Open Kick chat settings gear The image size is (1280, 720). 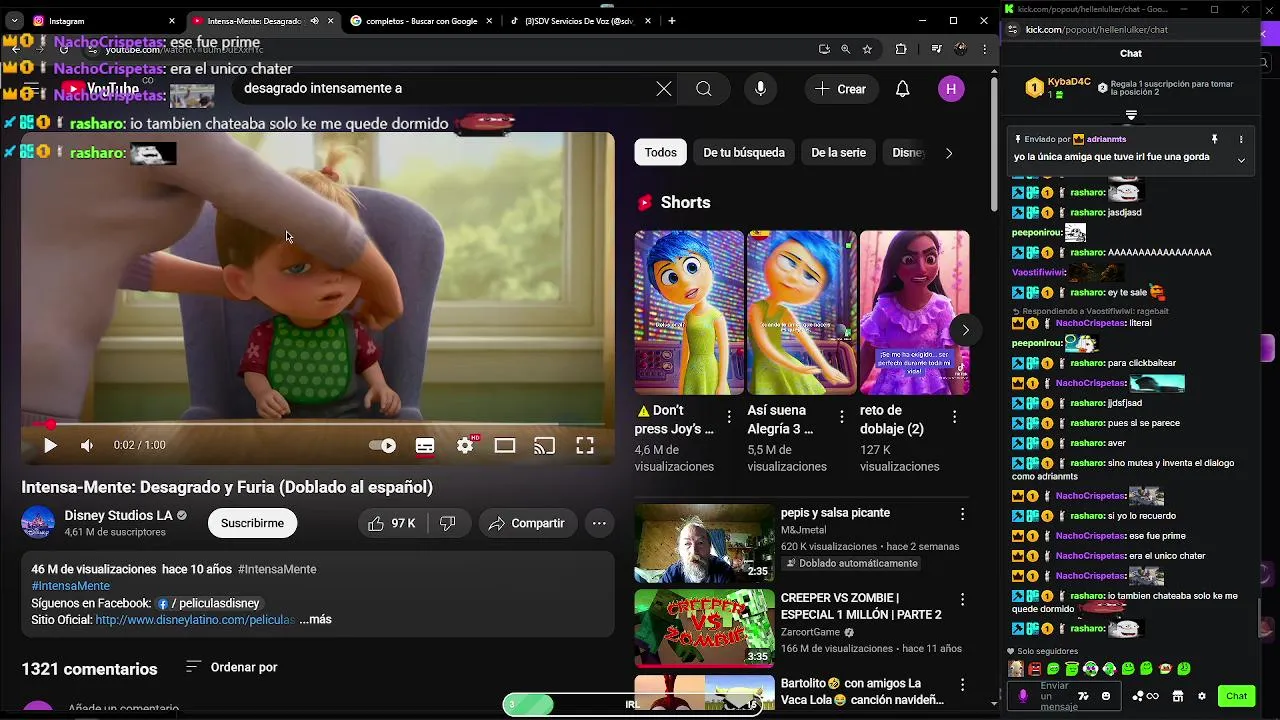click(x=1201, y=696)
